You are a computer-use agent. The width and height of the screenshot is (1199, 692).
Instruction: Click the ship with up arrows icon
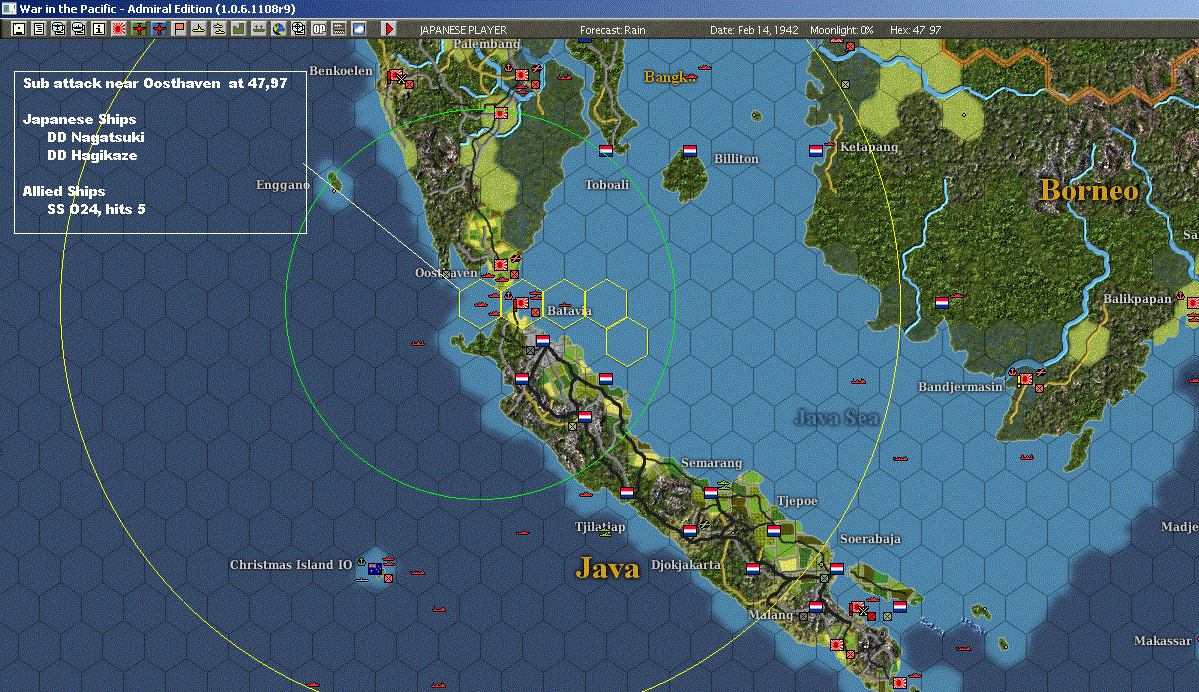[258, 29]
